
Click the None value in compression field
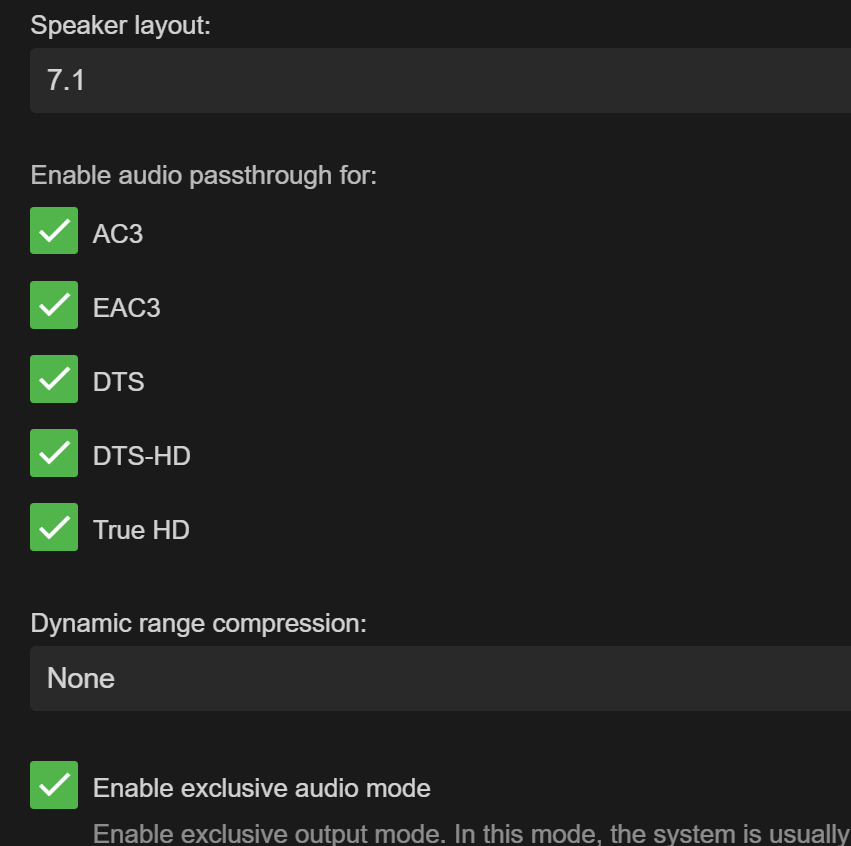(81, 678)
